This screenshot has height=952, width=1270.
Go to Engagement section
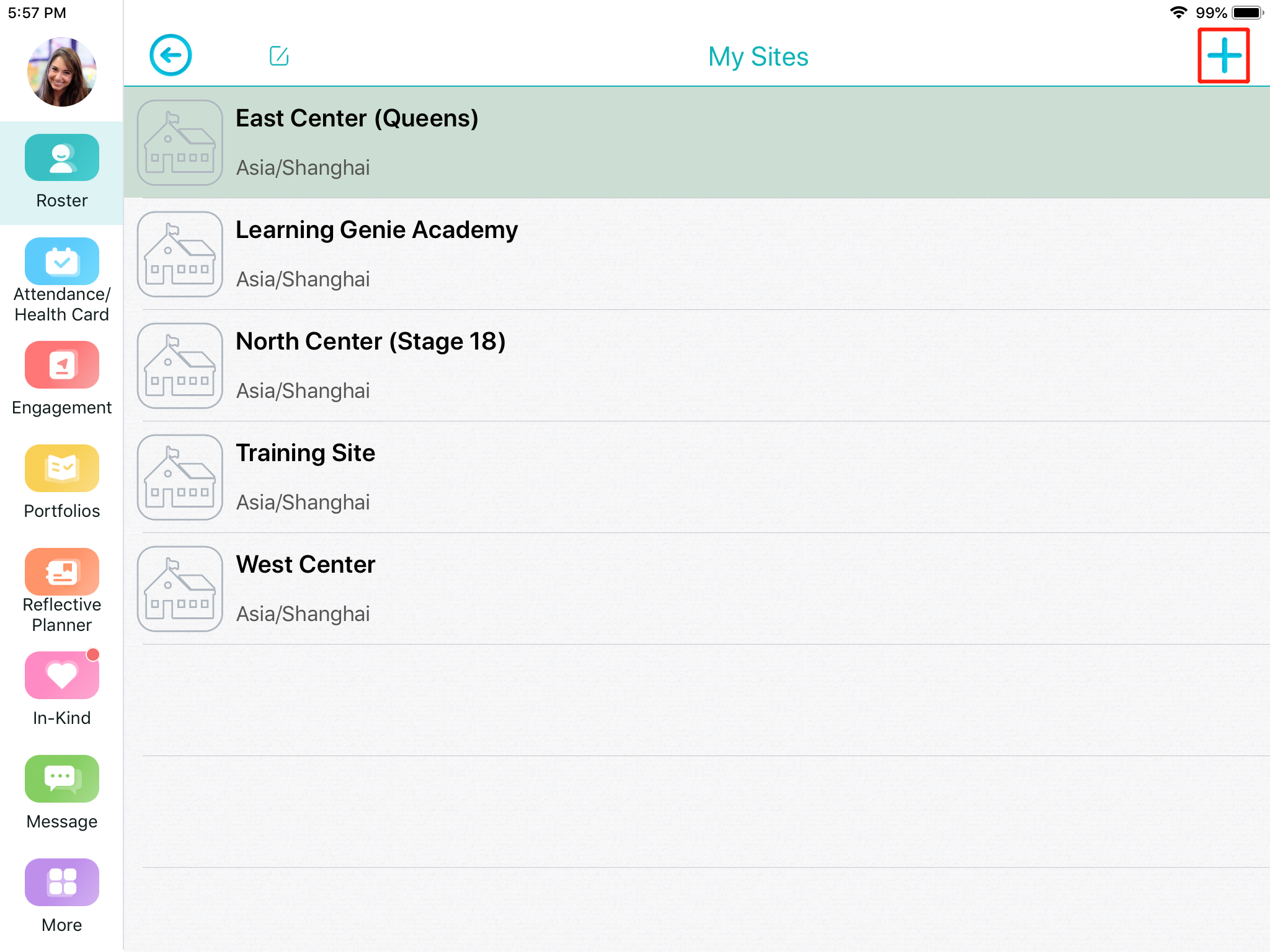pos(62,378)
